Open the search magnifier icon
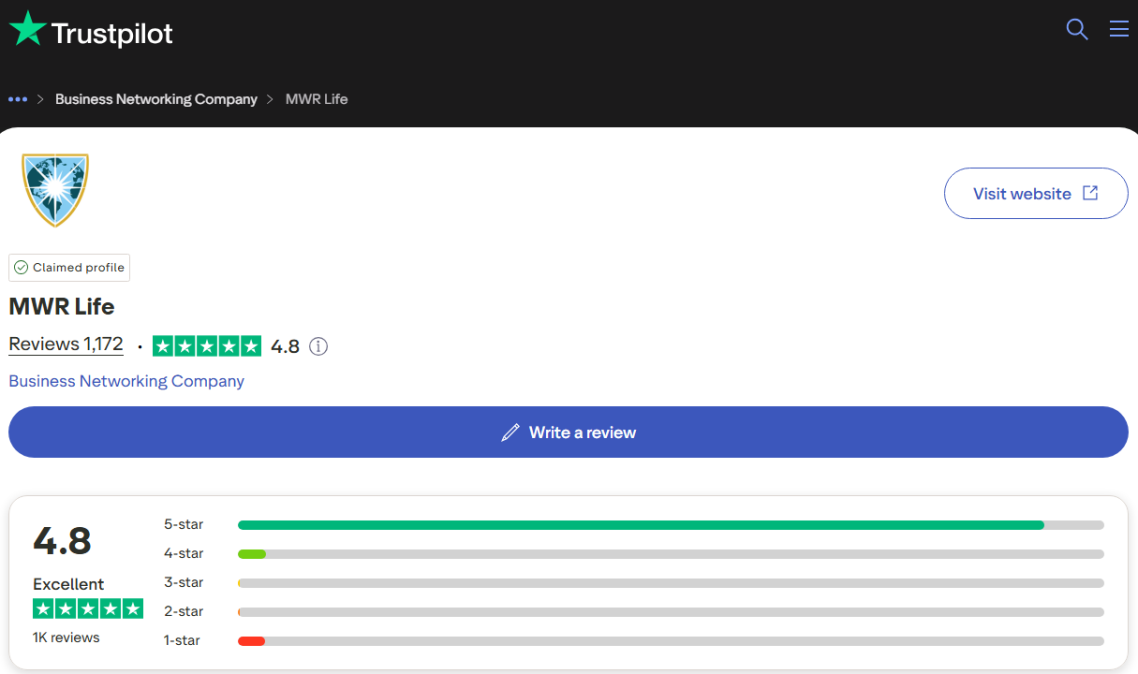 point(1076,29)
